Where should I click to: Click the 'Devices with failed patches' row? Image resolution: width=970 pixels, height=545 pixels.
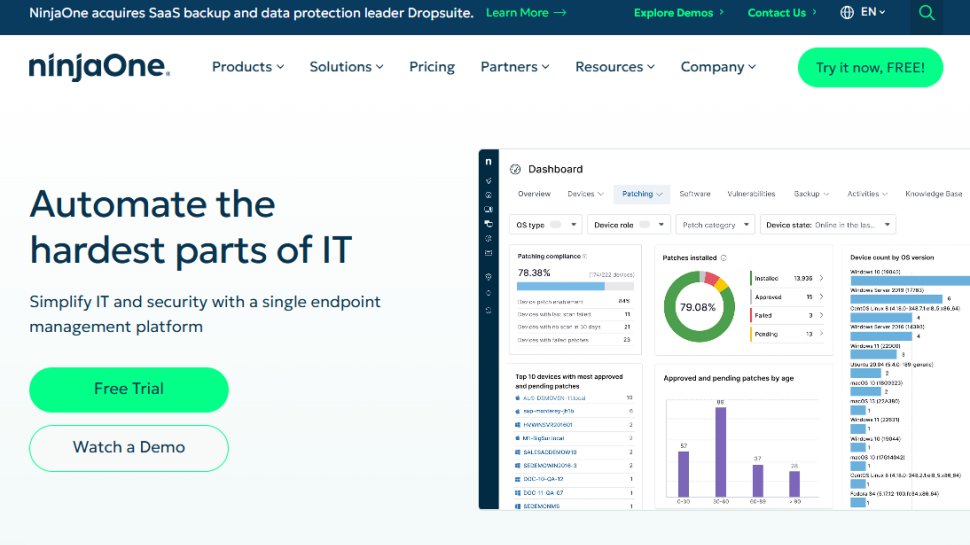(x=574, y=340)
